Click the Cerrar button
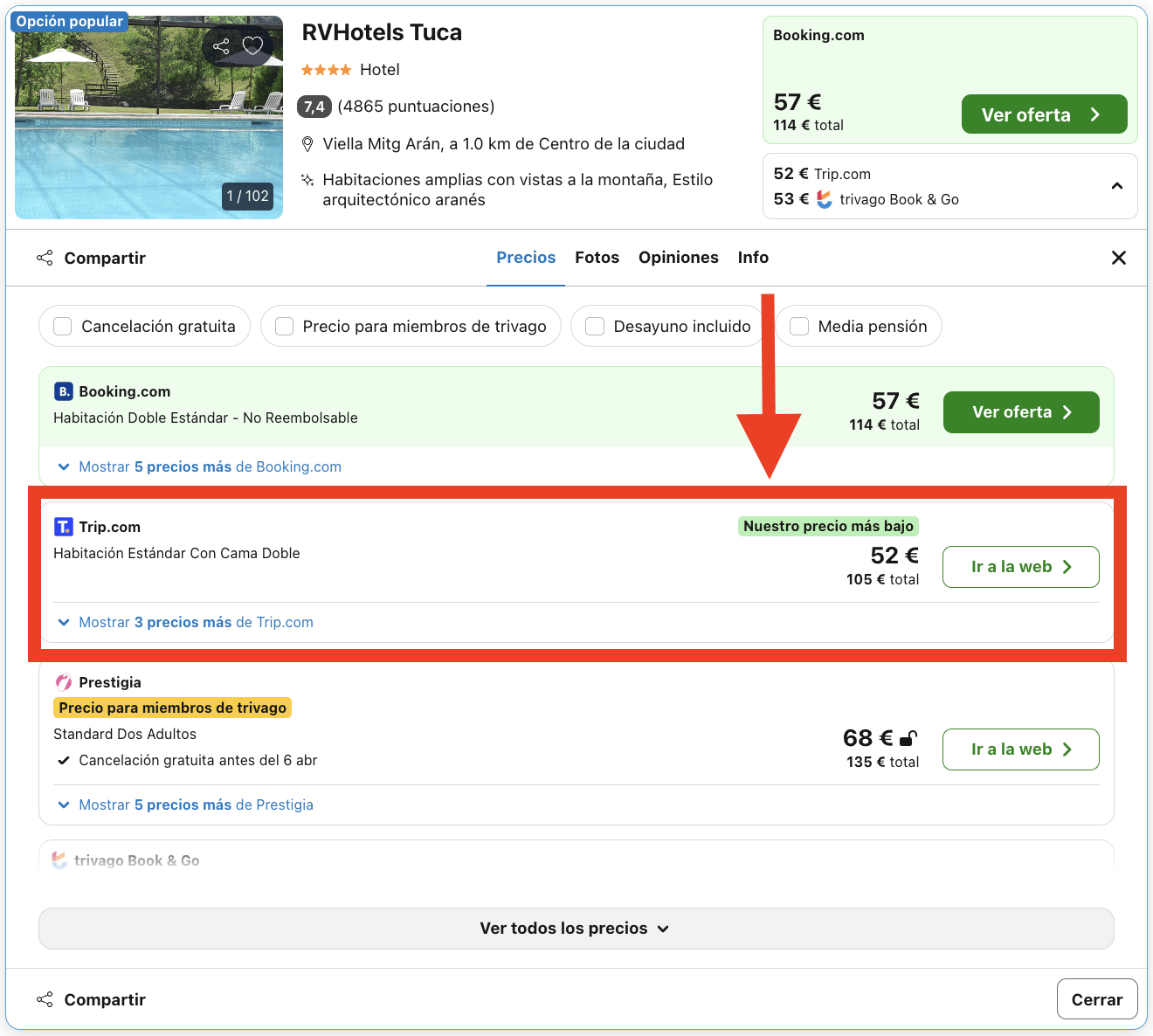The height and width of the screenshot is (1036, 1153). tap(1097, 999)
